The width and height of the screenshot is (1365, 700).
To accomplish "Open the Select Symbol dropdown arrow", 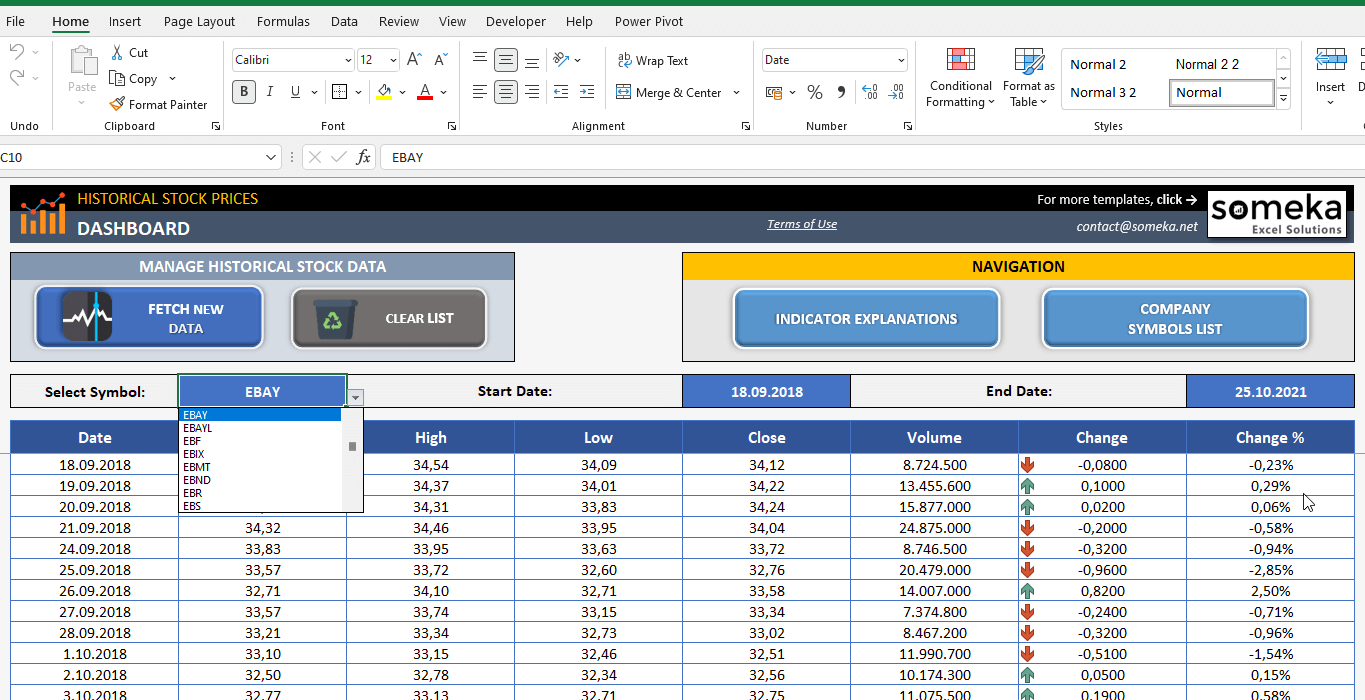I will coord(356,397).
